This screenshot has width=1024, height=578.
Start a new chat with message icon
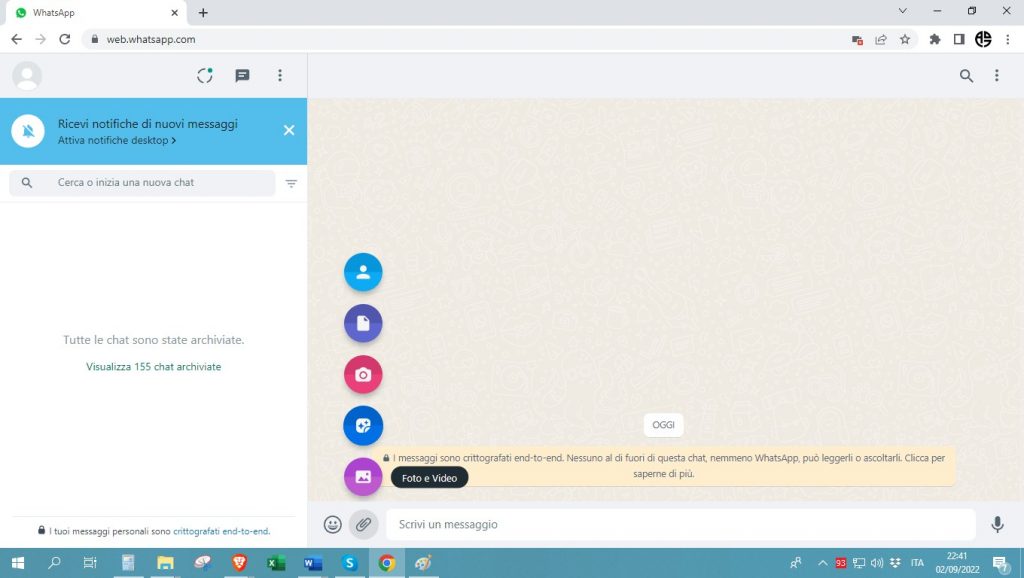242,76
